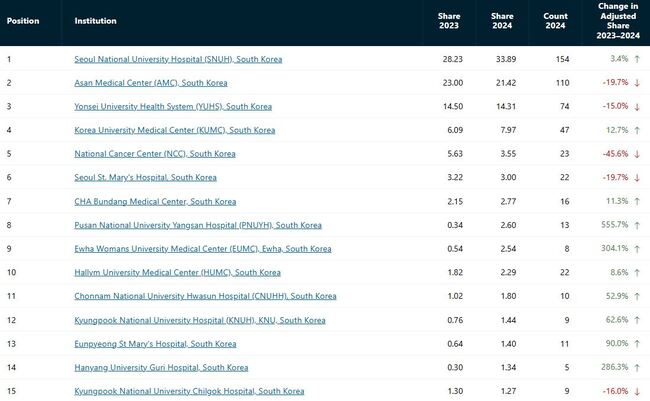The height and width of the screenshot is (401, 650).
Task: Select the 90.0% change value
Action: pos(617,344)
